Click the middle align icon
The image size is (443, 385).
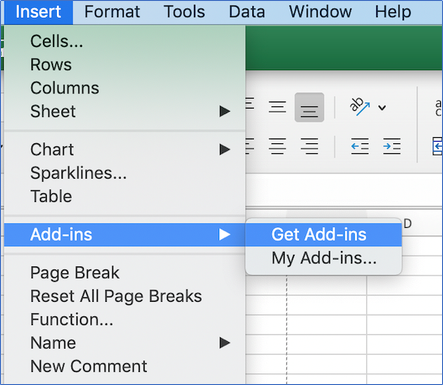click(x=277, y=107)
